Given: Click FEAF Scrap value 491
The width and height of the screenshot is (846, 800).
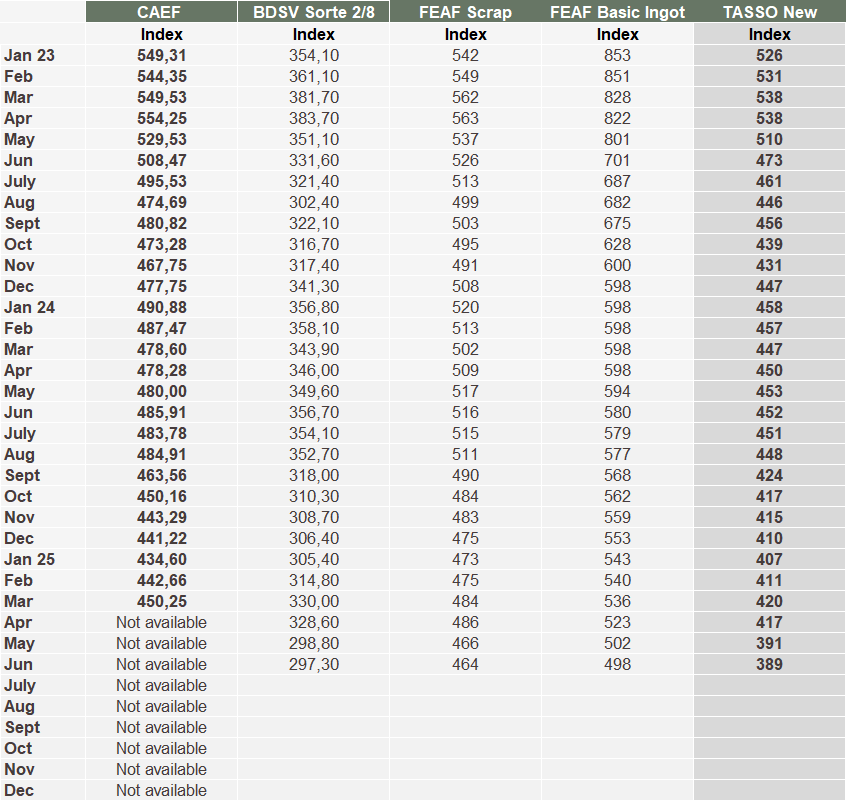Looking at the screenshot, I should 466,265.
